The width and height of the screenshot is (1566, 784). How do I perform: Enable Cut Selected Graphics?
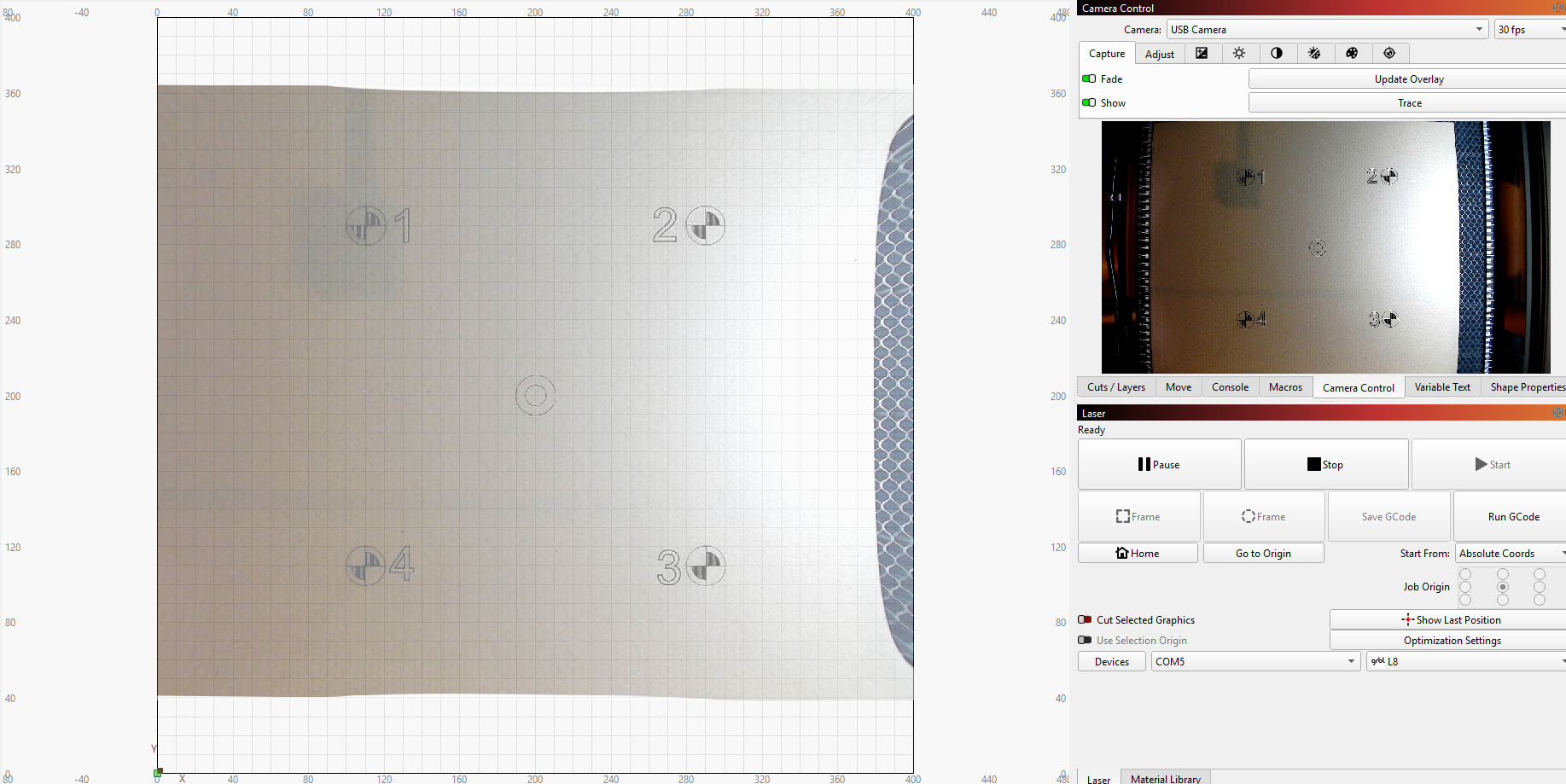pos(1085,620)
